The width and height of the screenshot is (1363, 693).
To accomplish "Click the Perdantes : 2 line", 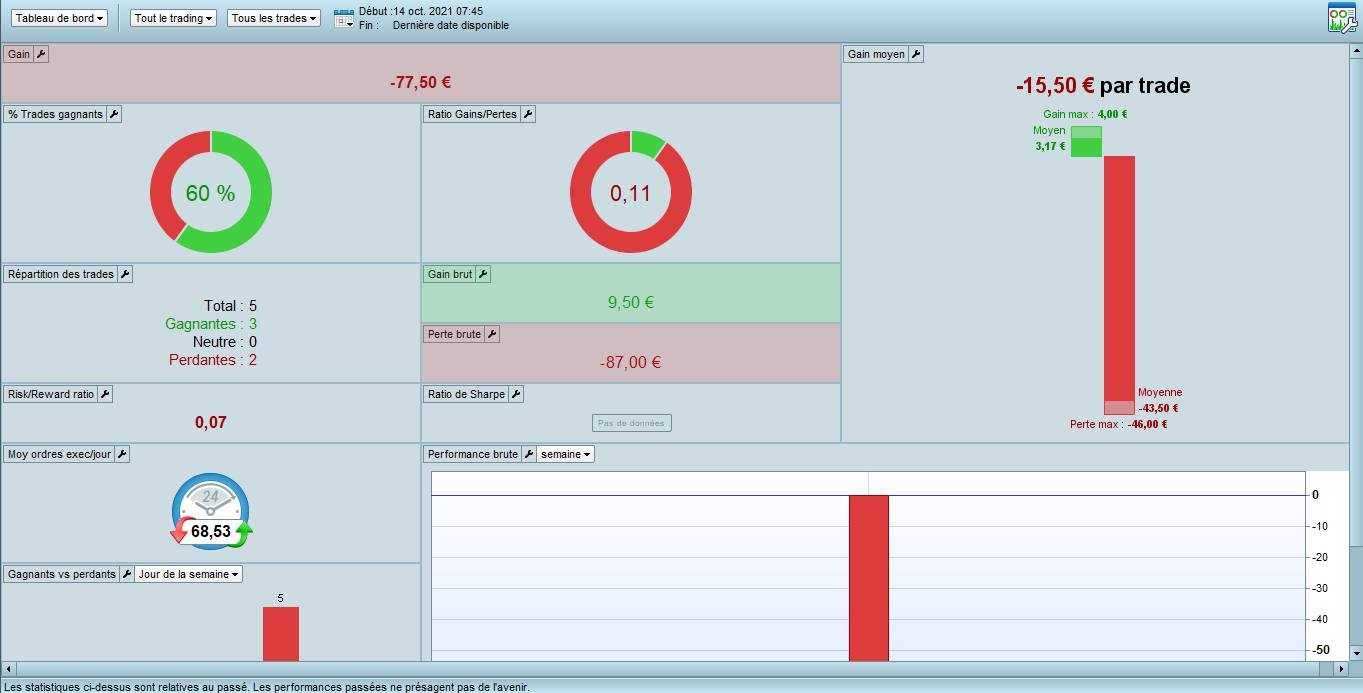I will (x=213, y=360).
